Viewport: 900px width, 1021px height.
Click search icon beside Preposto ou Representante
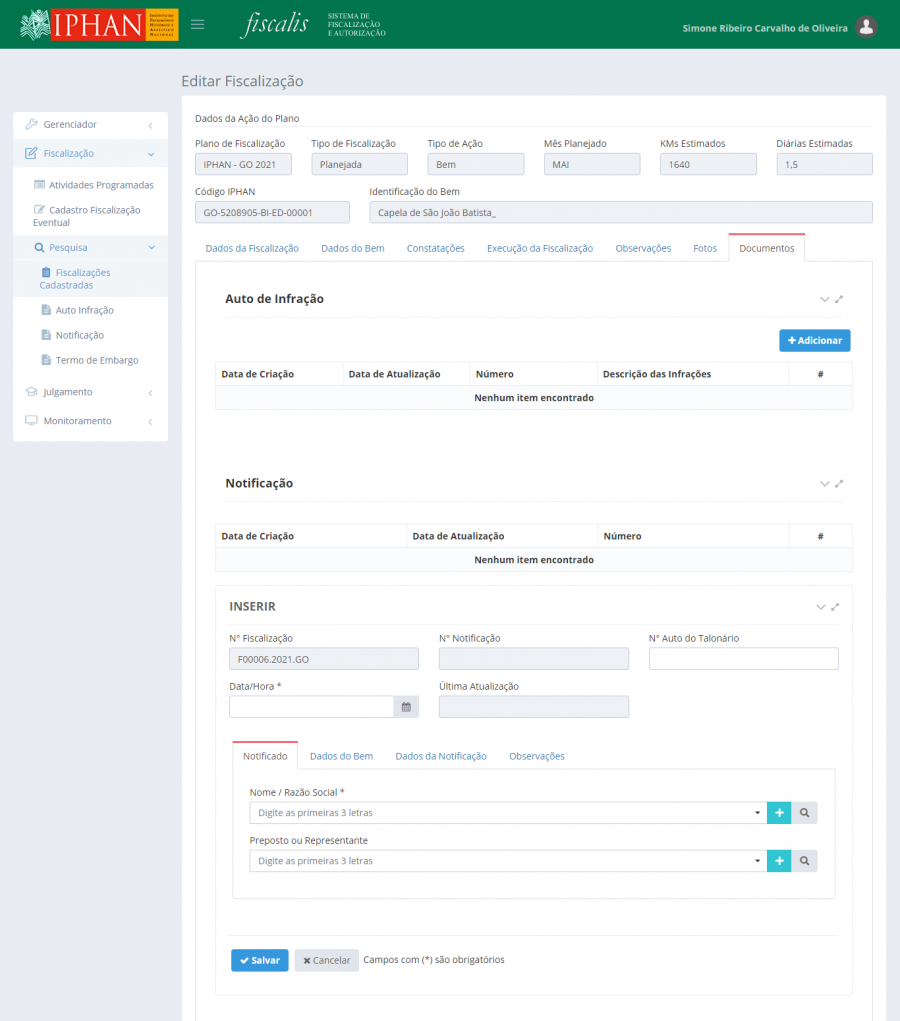[804, 861]
